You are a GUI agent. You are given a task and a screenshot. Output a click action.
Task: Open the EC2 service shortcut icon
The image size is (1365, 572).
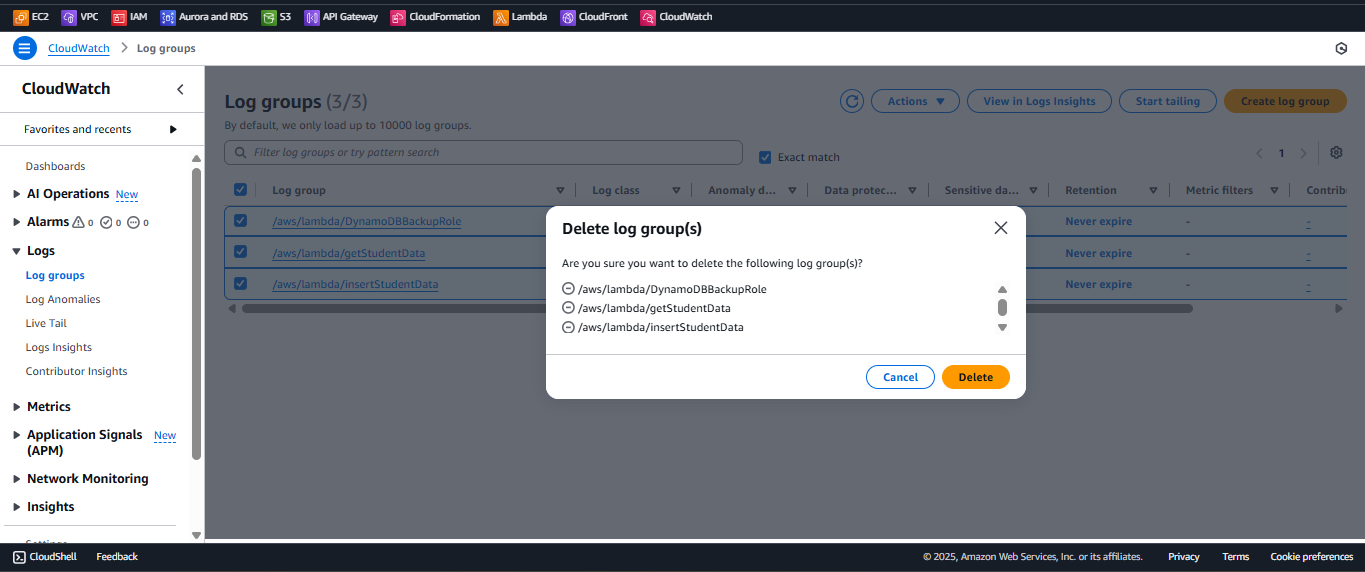point(21,17)
